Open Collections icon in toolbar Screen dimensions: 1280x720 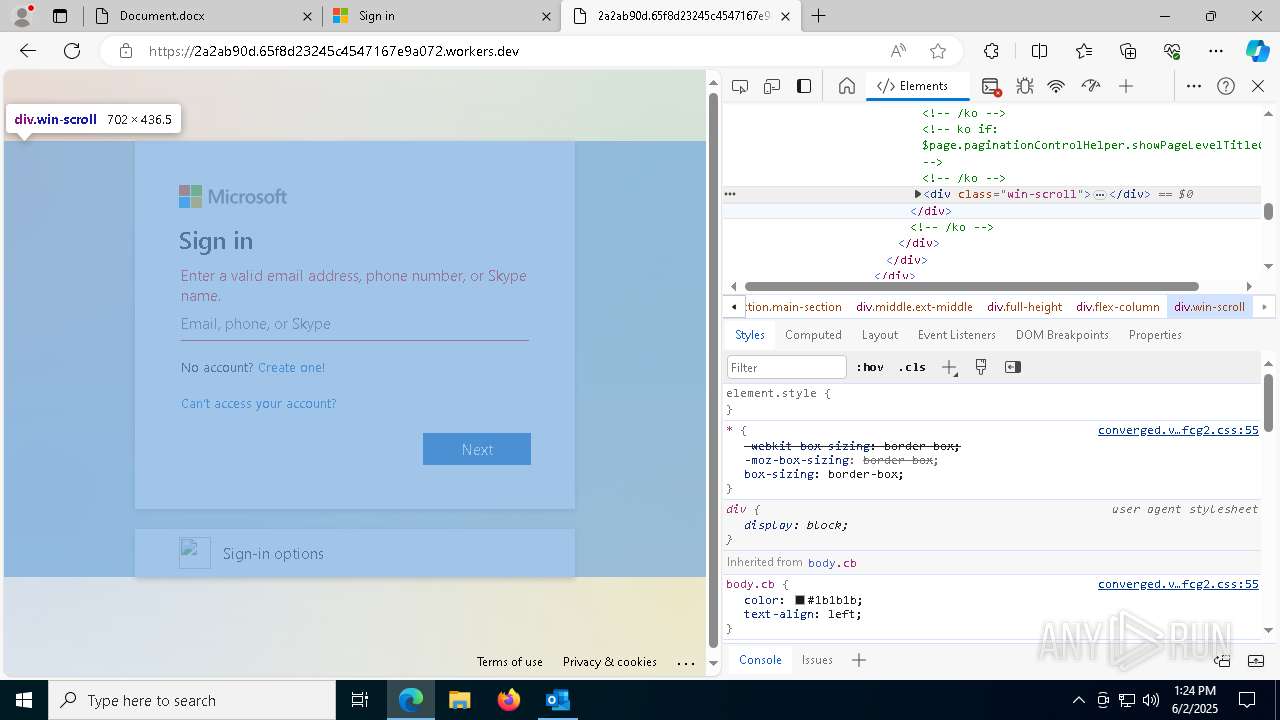tap(1128, 51)
